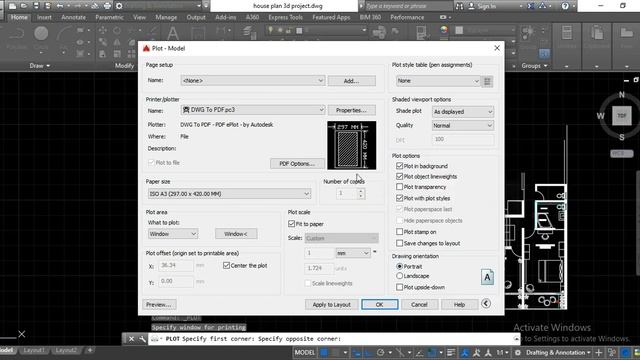The height and width of the screenshot is (360, 640).
Task: Uncheck Center the plot checkbox
Action: point(227,265)
